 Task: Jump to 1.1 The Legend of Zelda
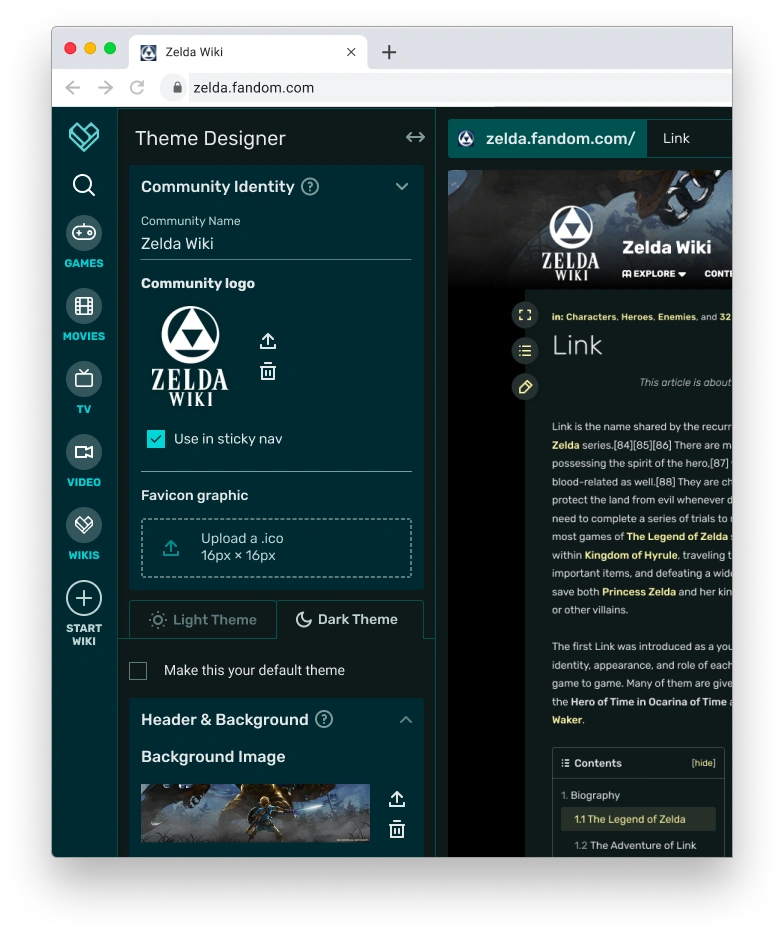(x=638, y=819)
